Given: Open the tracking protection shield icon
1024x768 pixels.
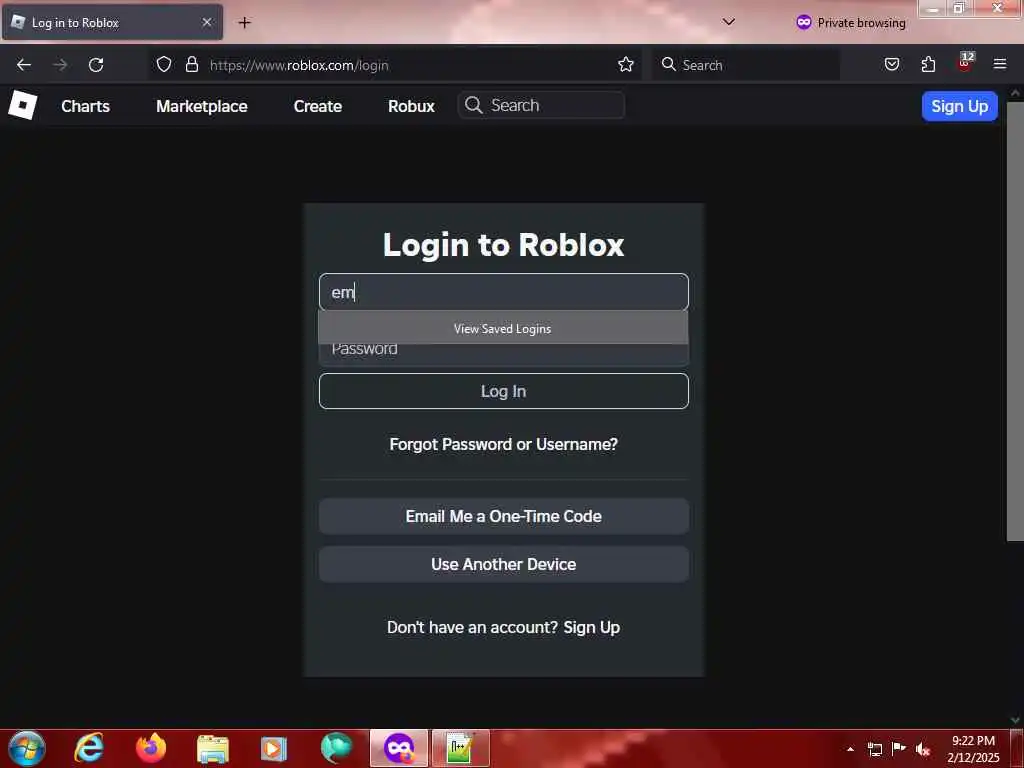Looking at the screenshot, I should [x=164, y=64].
